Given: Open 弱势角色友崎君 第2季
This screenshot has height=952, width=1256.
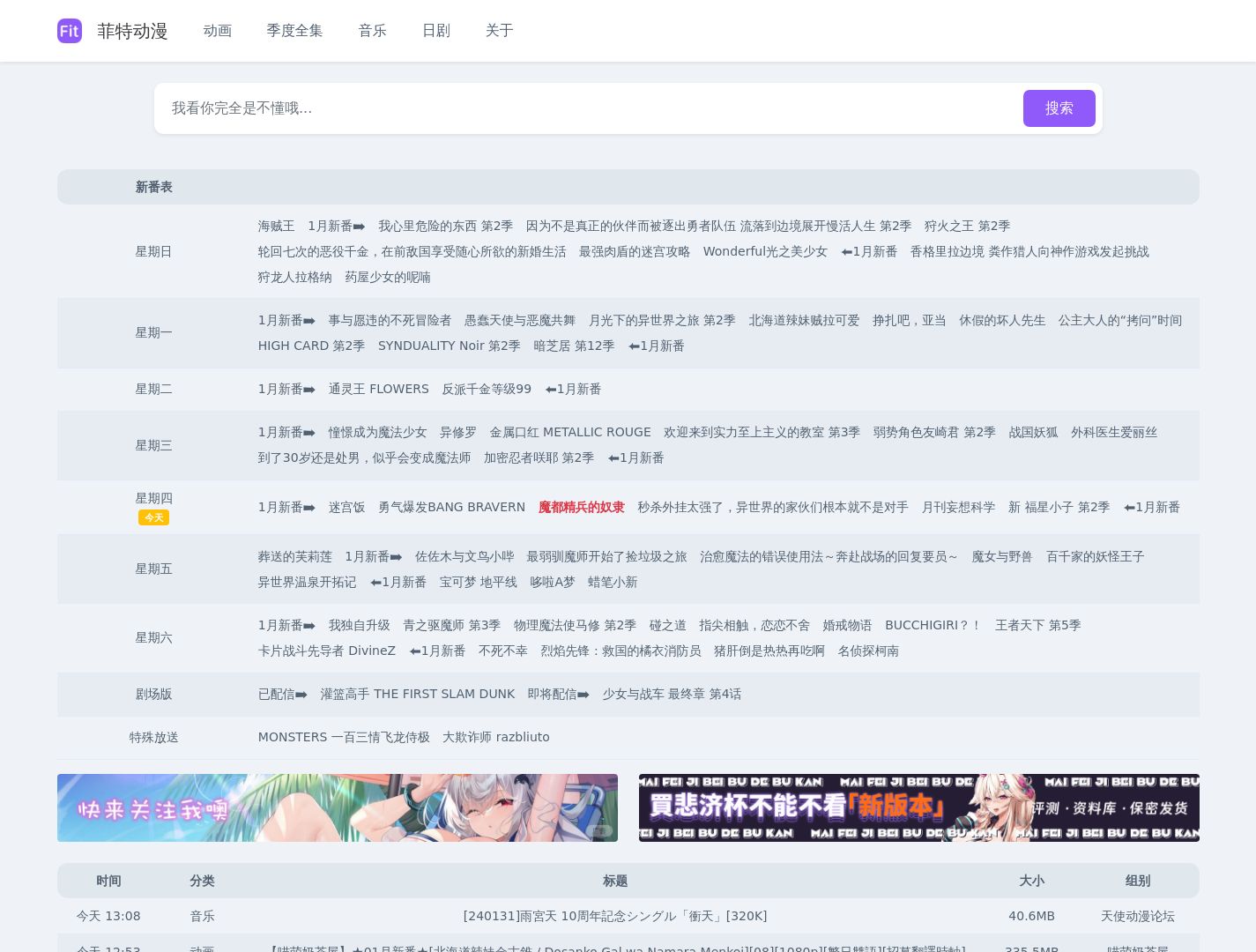Looking at the screenshot, I should (934, 433).
